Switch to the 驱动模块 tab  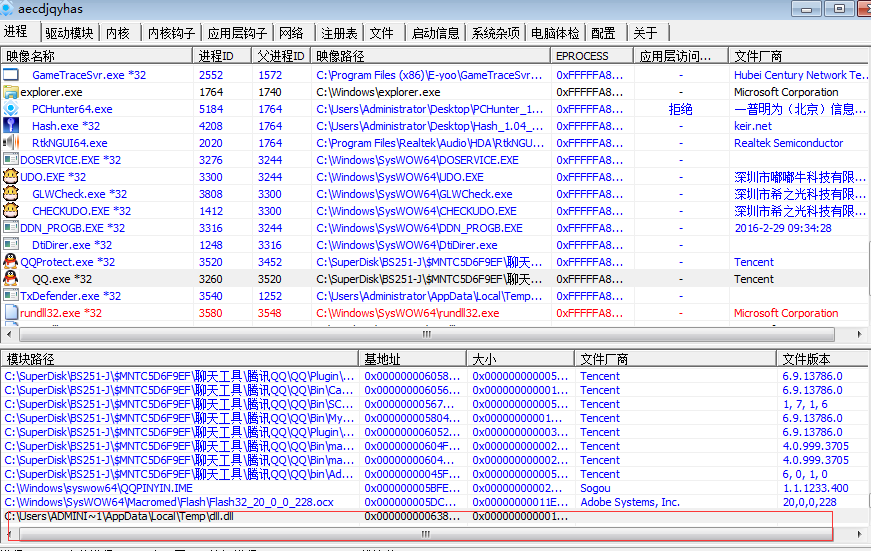[69, 33]
